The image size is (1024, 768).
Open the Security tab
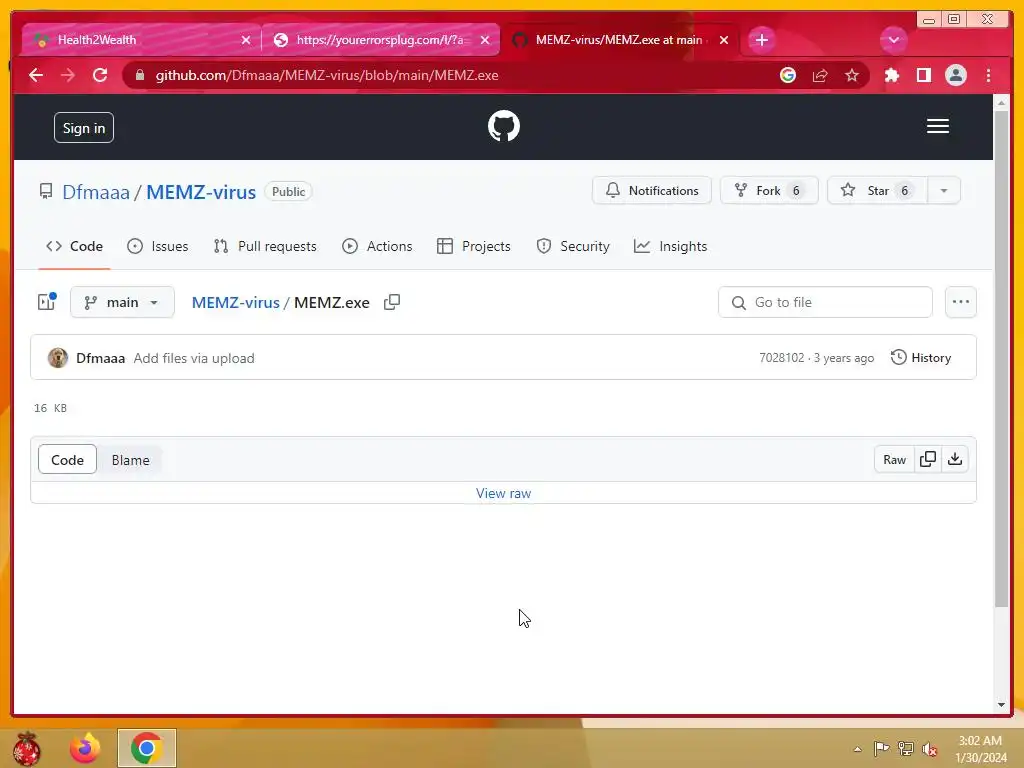[573, 246]
